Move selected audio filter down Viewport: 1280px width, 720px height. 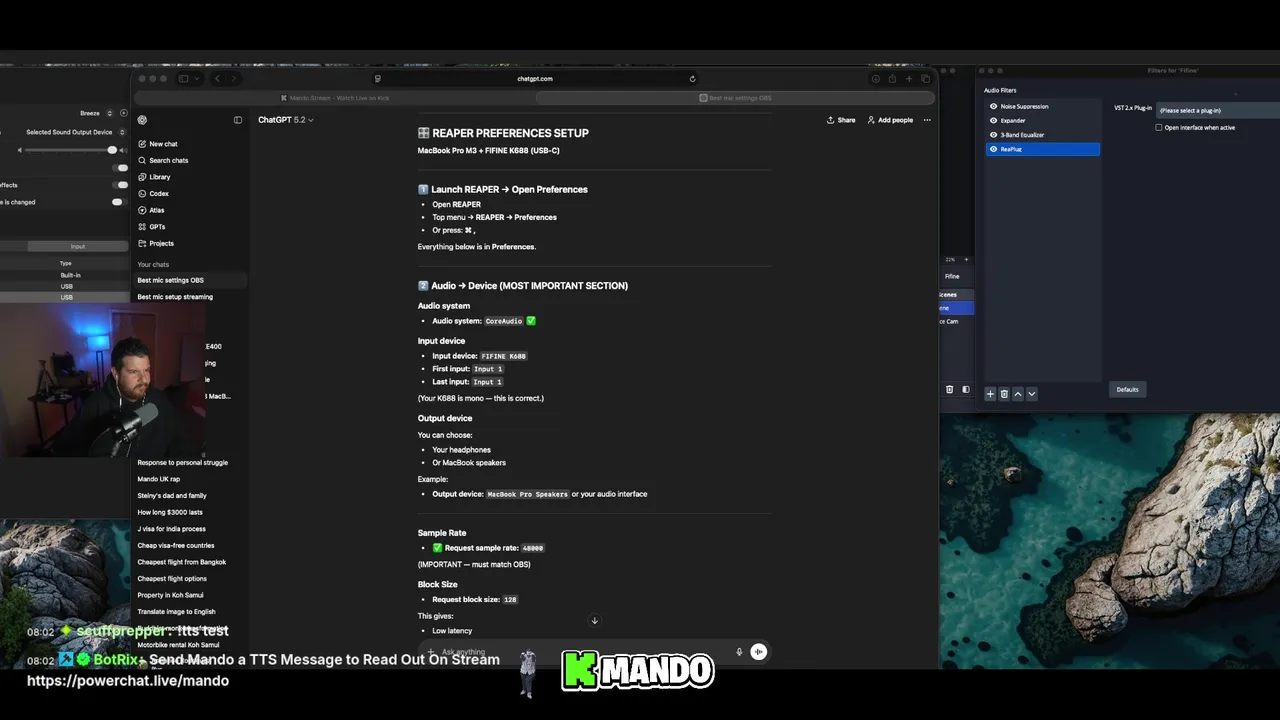[1032, 394]
